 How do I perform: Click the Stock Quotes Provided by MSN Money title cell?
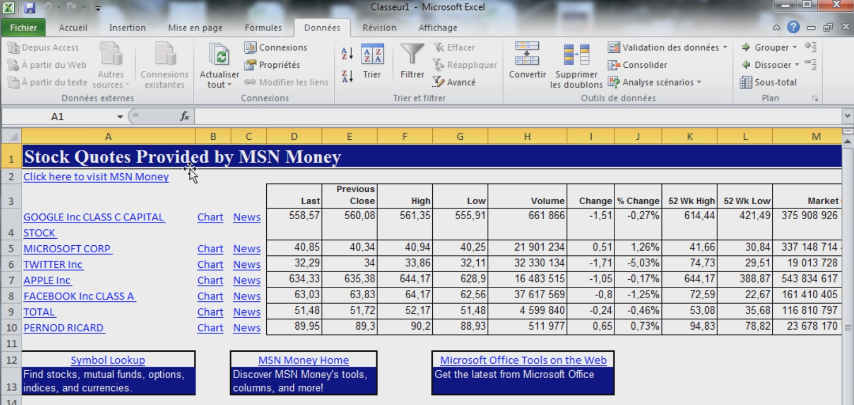[432, 157]
